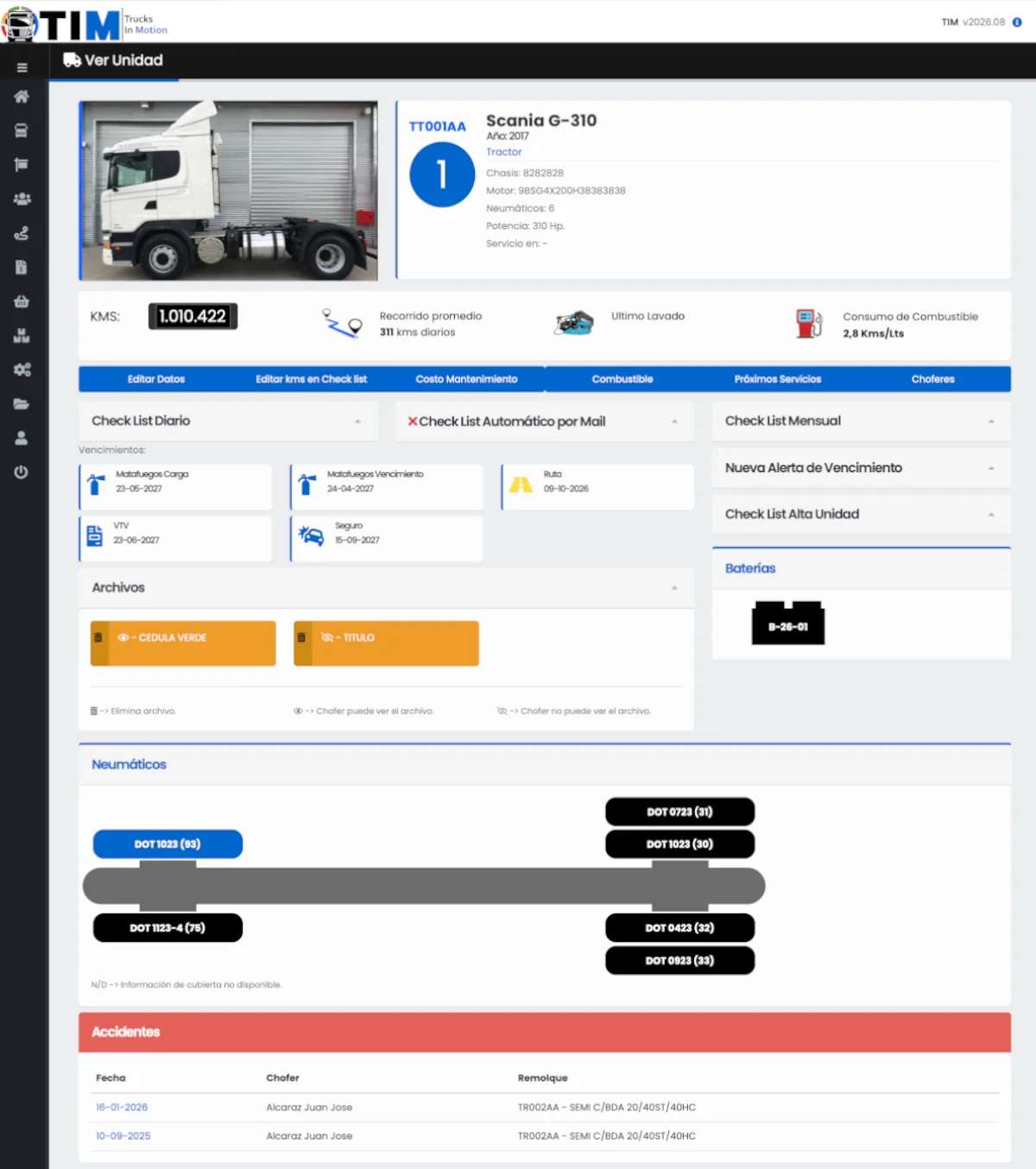Select tire DOT 0423 (32)
Screen dimensions: 1036x1169
[680, 928]
